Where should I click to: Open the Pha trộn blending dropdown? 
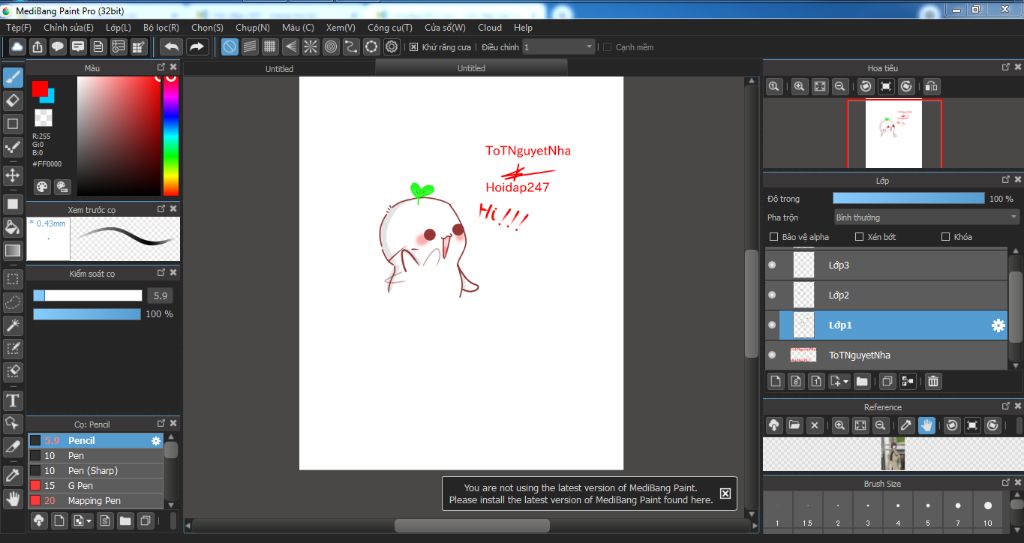926,218
